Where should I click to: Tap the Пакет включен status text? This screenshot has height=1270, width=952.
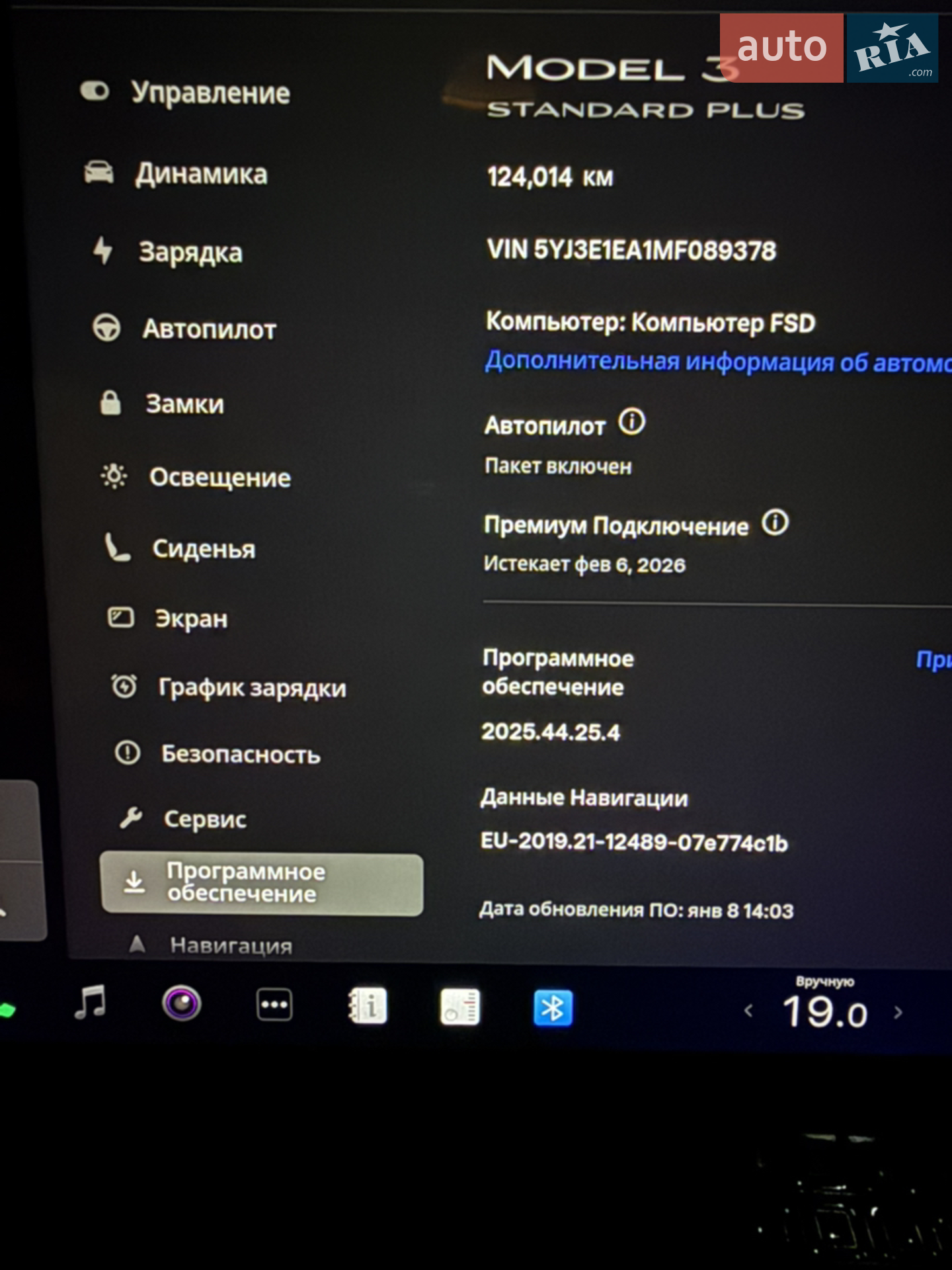558,466
